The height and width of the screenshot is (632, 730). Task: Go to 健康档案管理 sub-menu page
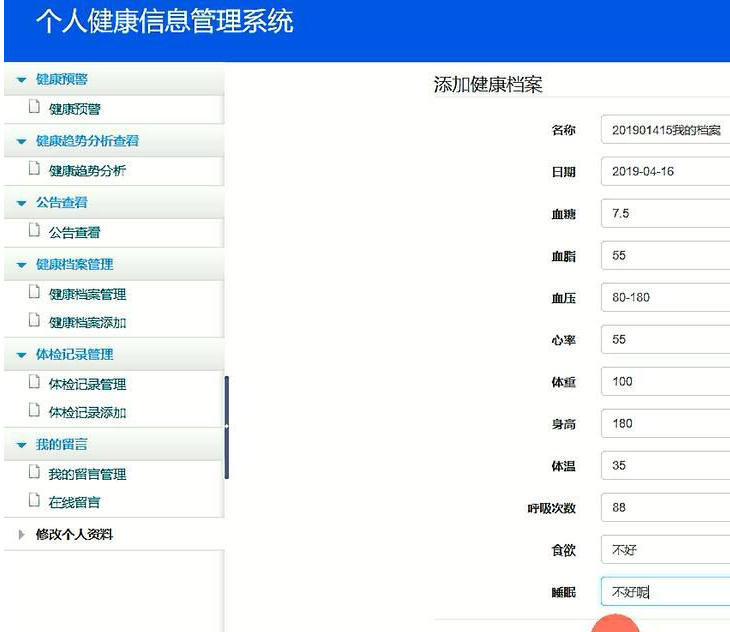87,295
